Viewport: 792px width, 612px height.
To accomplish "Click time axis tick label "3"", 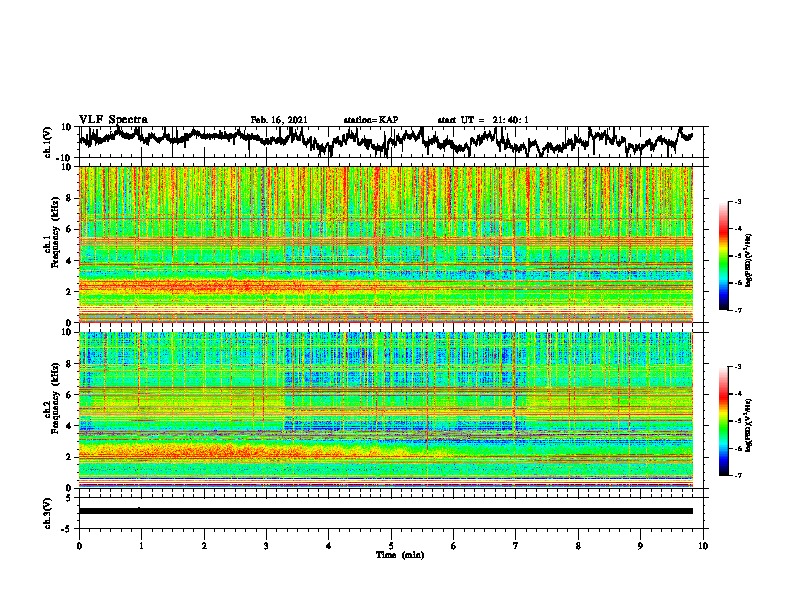I will coord(266,546).
